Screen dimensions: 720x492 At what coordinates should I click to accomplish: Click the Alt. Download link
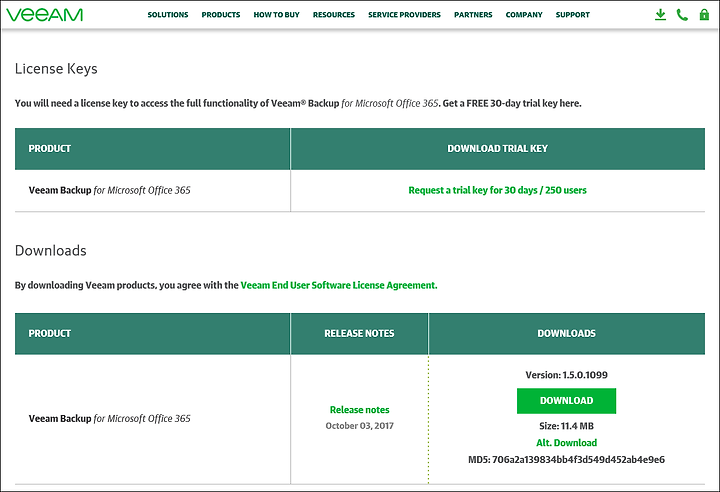566,443
